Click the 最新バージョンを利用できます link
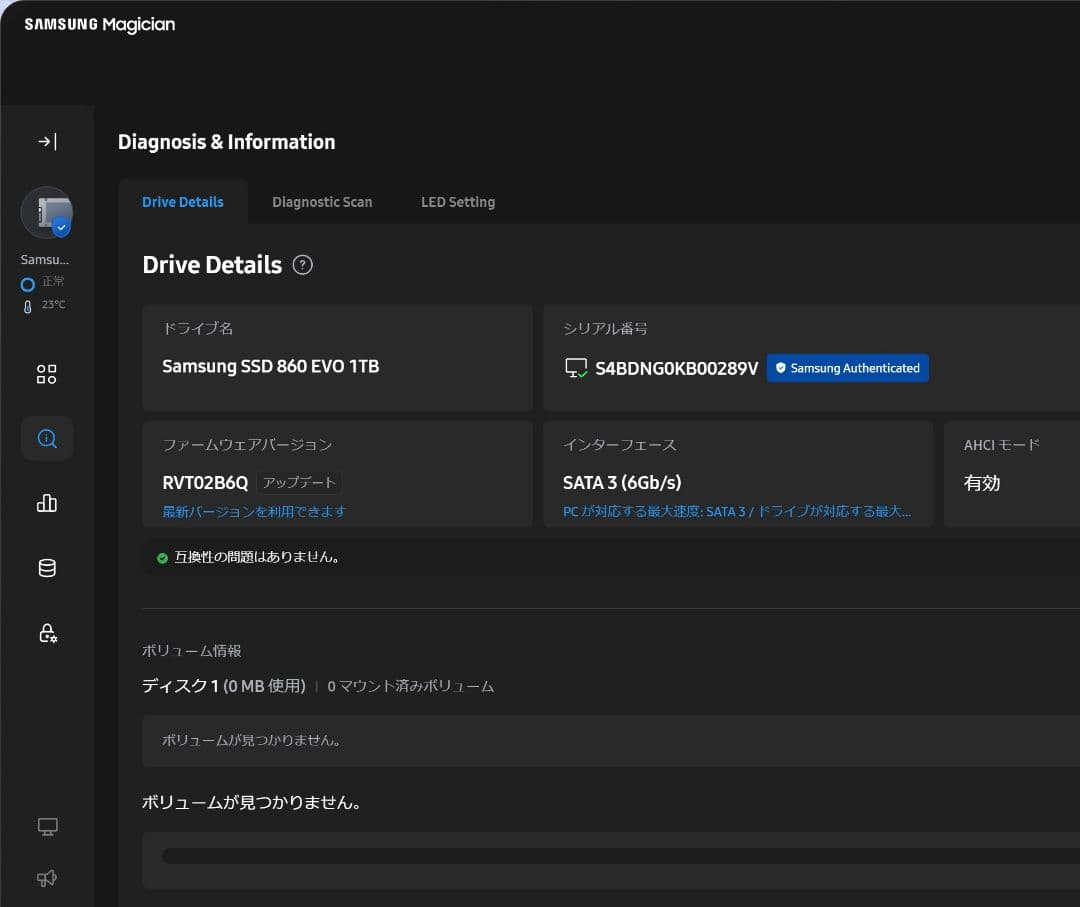The height and width of the screenshot is (907, 1080). 254,511
